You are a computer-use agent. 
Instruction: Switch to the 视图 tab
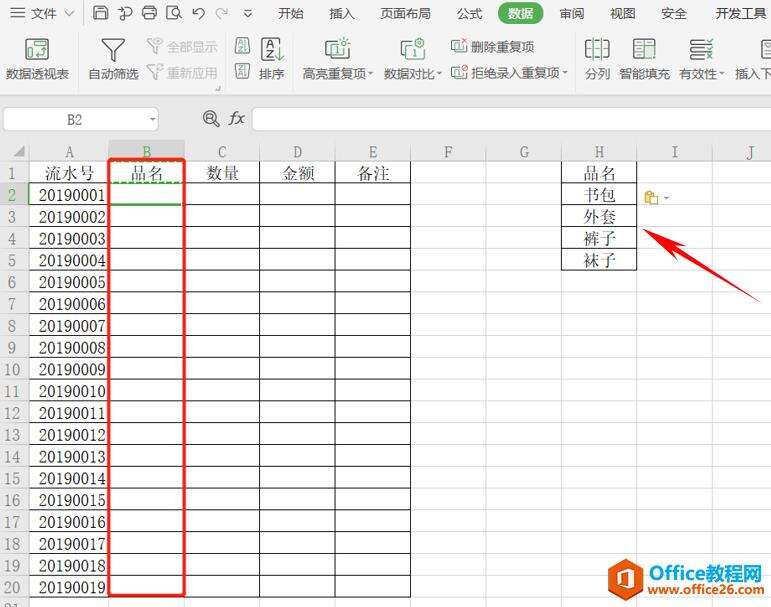point(623,14)
